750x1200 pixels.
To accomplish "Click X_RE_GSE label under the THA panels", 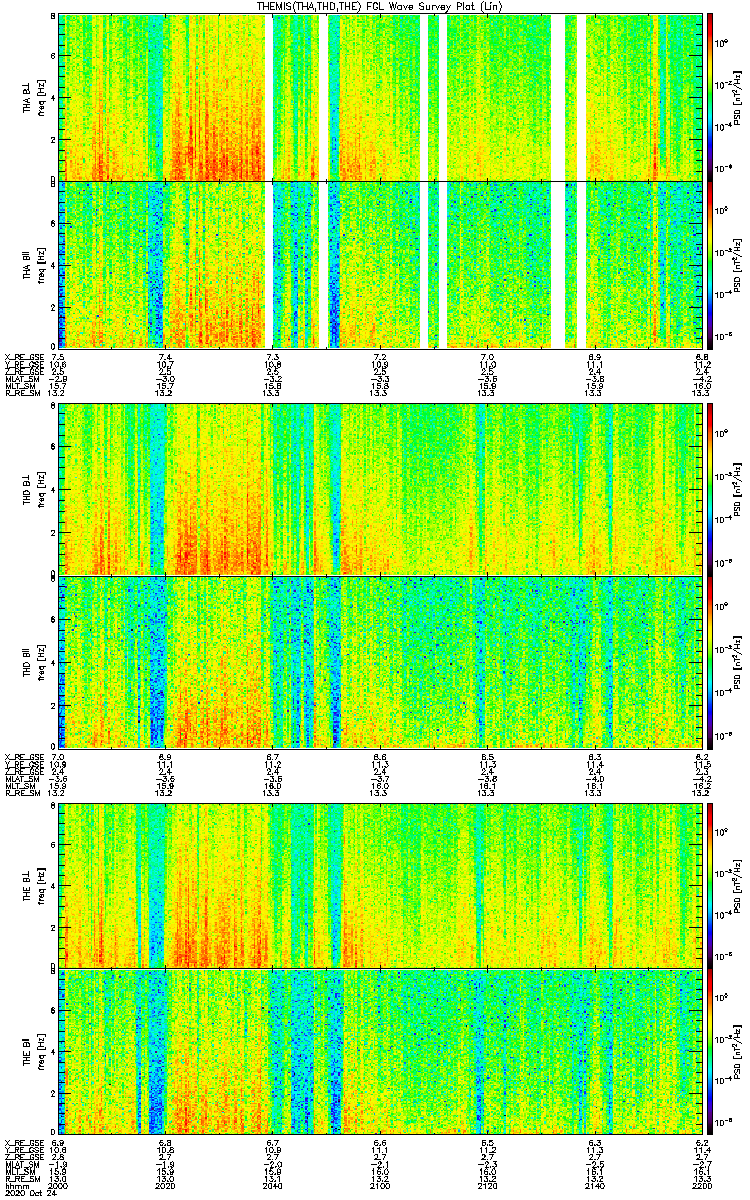I will point(23,357).
